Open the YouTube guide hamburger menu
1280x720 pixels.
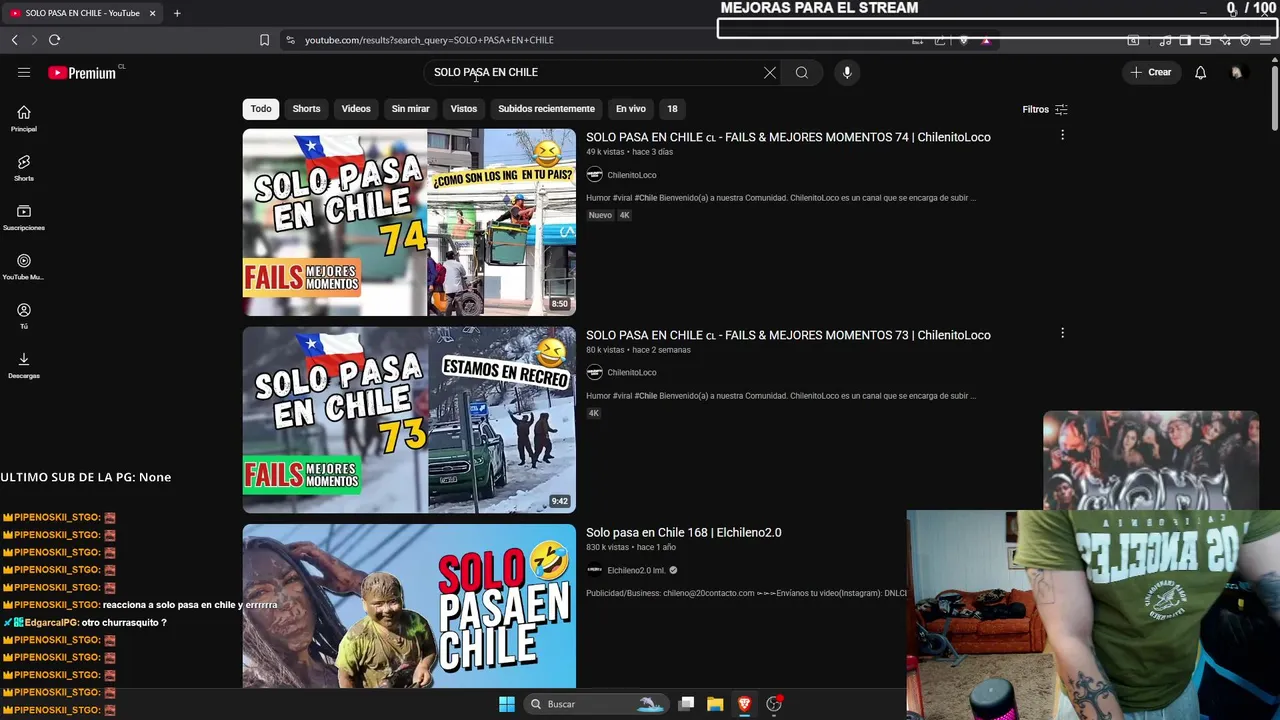24,72
